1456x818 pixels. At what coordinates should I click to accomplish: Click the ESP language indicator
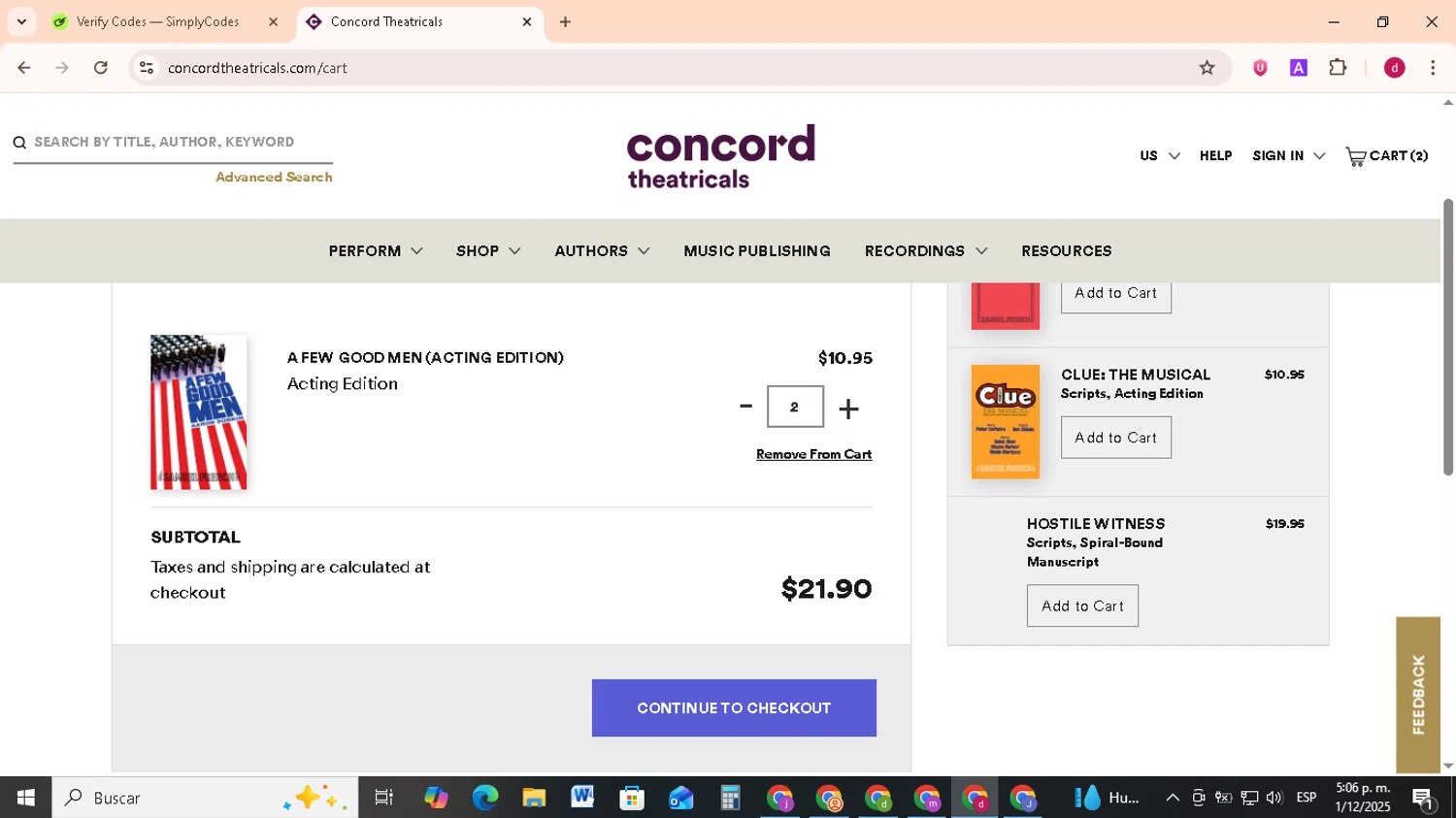tap(1307, 798)
